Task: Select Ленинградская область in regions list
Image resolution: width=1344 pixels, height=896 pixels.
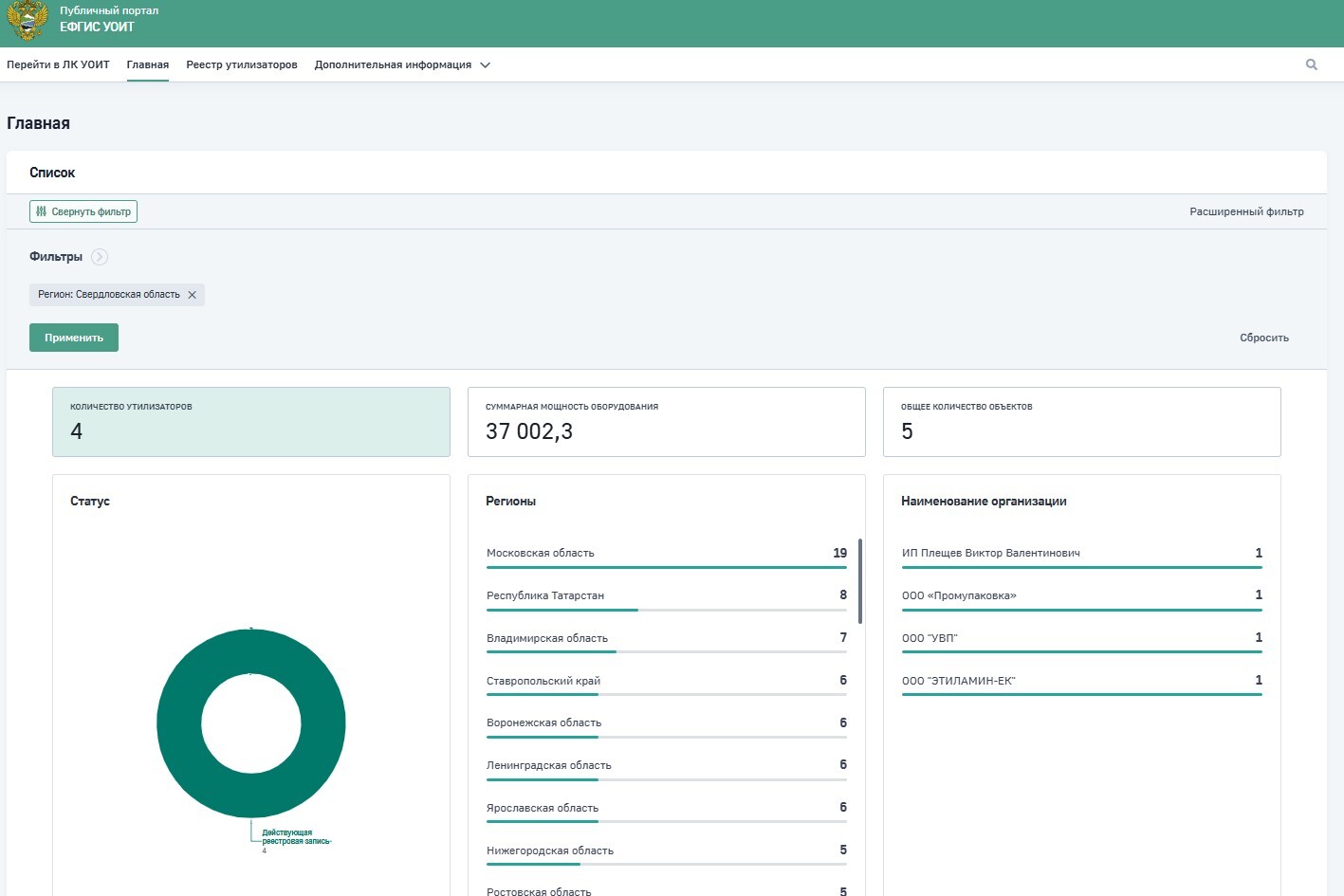Action: click(667, 767)
